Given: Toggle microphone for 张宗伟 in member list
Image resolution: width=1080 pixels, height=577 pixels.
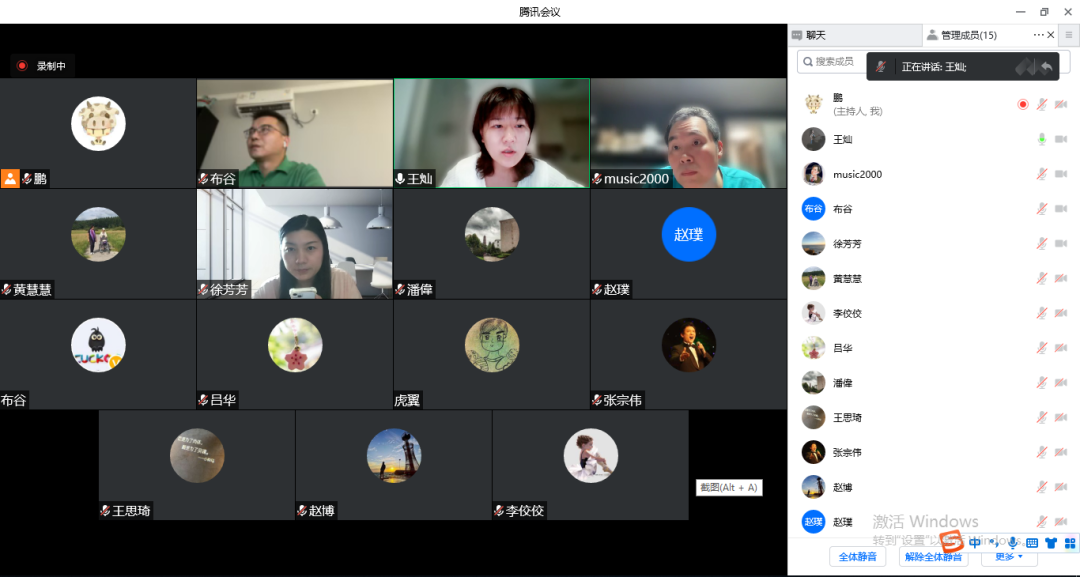Looking at the screenshot, I should (x=1041, y=452).
